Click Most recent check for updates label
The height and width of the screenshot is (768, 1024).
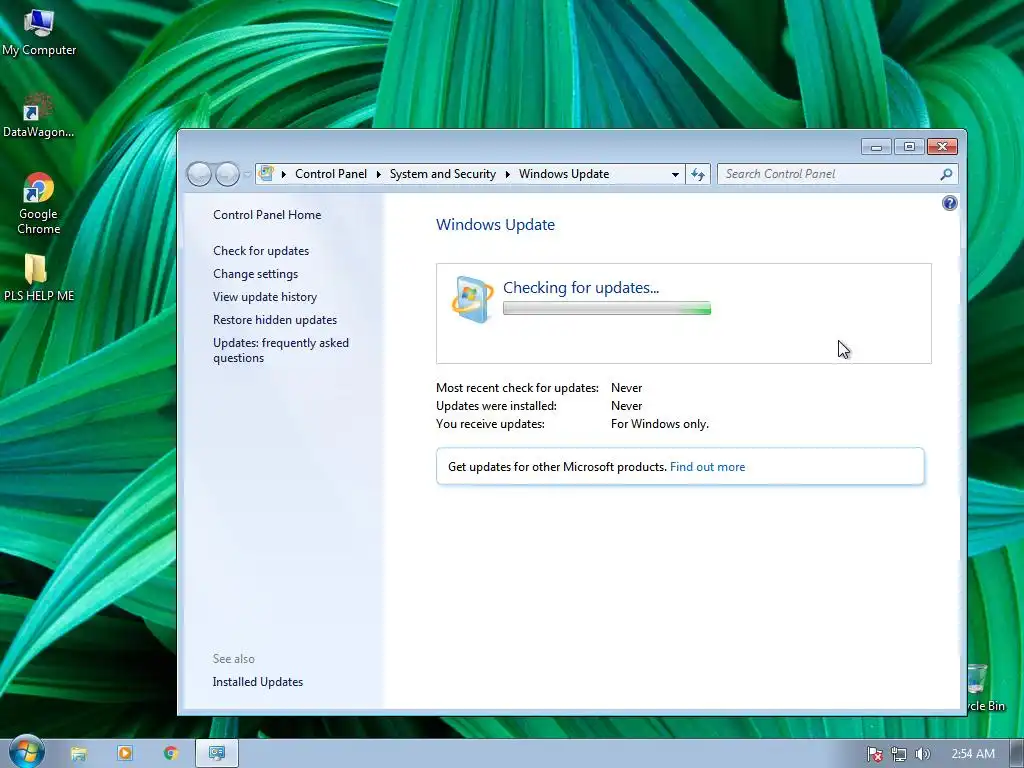[x=517, y=388]
